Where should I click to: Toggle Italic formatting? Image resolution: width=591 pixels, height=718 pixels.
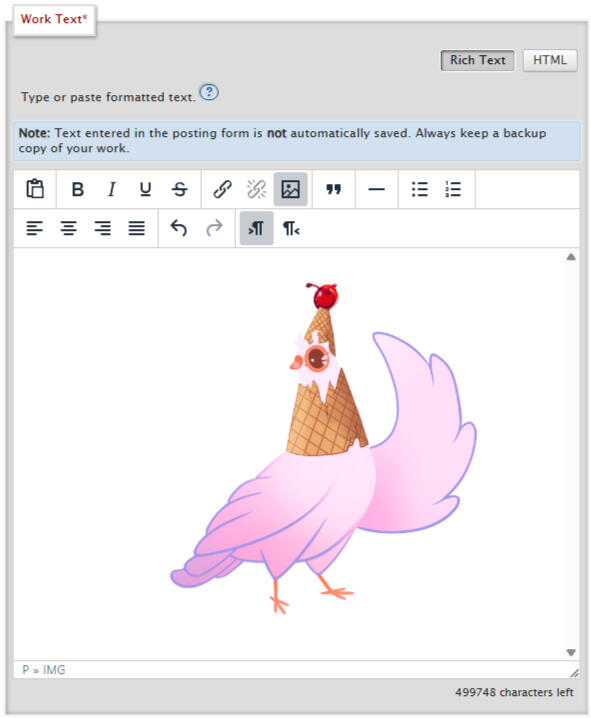pos(112,189)
